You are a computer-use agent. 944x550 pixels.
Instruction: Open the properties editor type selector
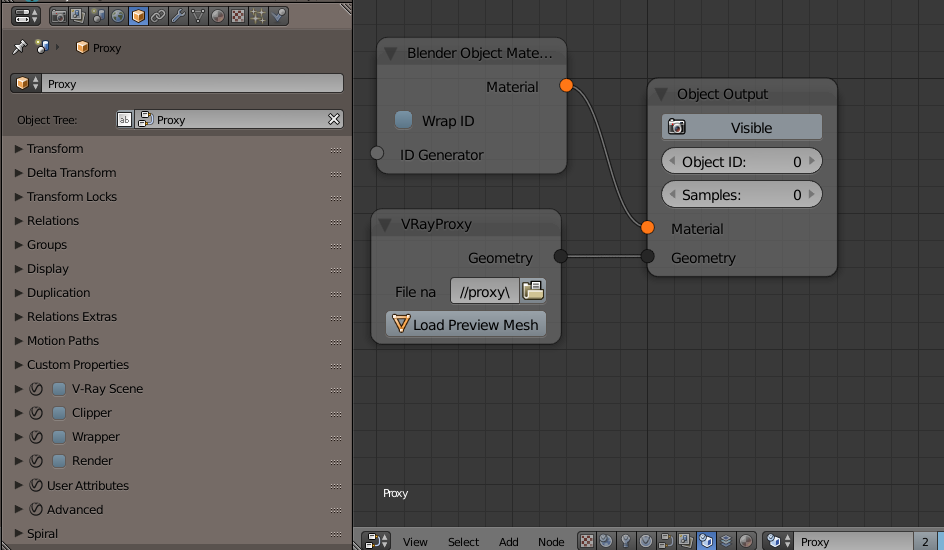click(26, 16)
